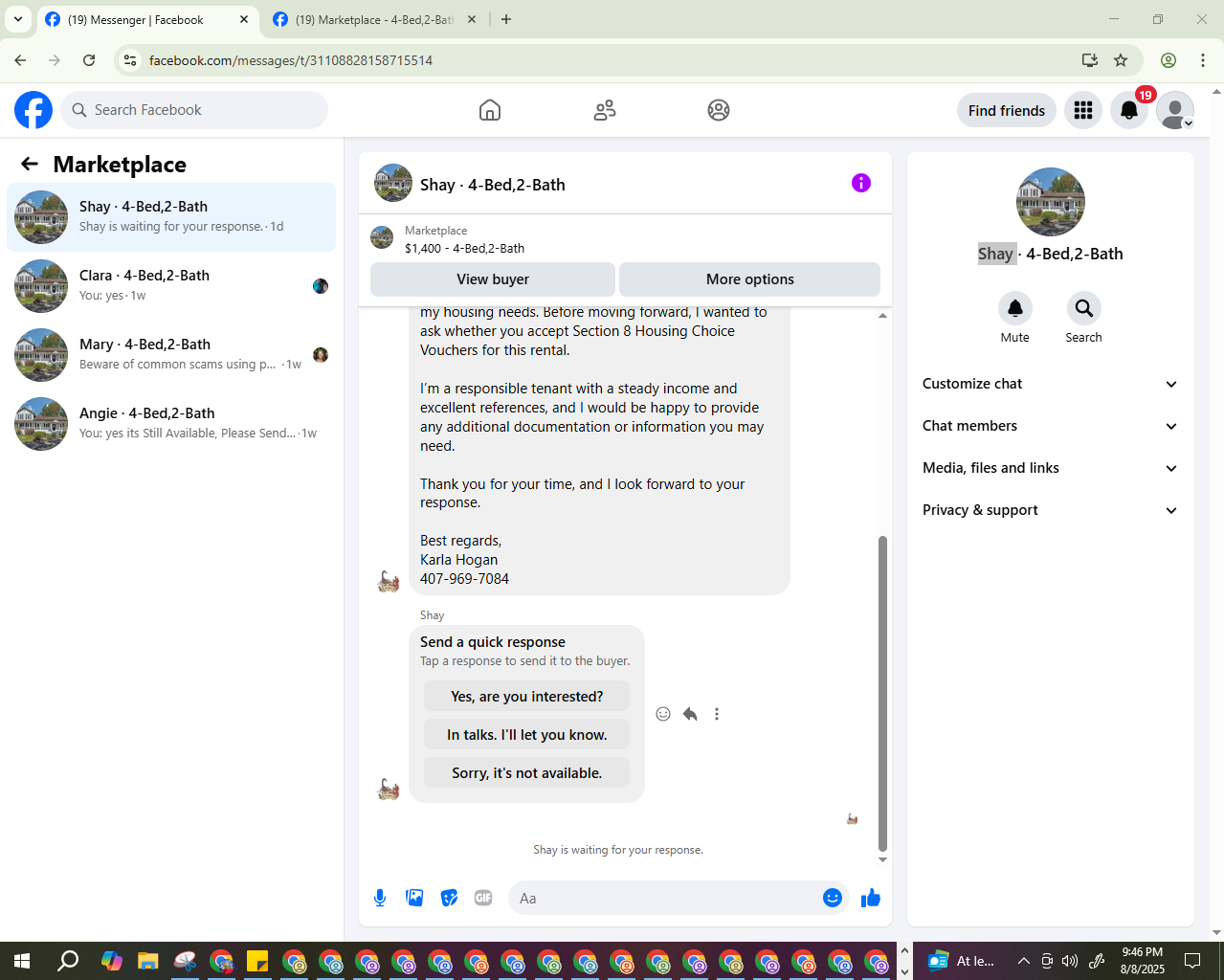Image resolution: width=1224 pixels, height=980 pixels.
Task: Open the volume control in system tray
Action: click(x=1070, y=961)
